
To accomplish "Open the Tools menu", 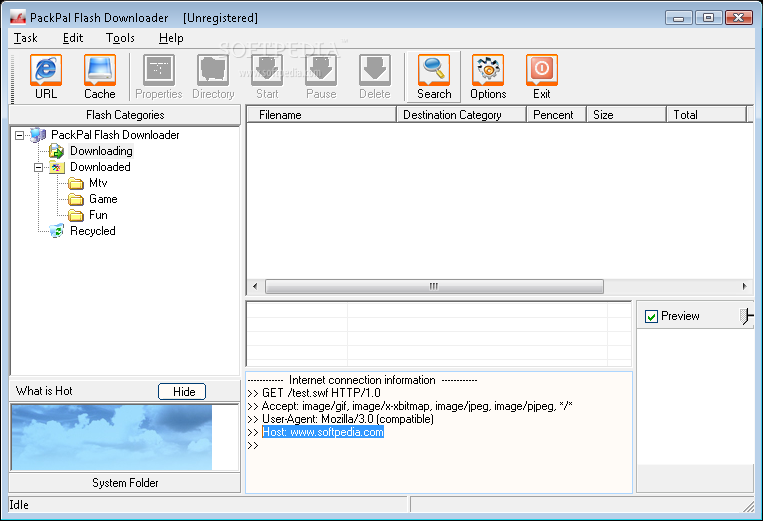I will [120, 38].
